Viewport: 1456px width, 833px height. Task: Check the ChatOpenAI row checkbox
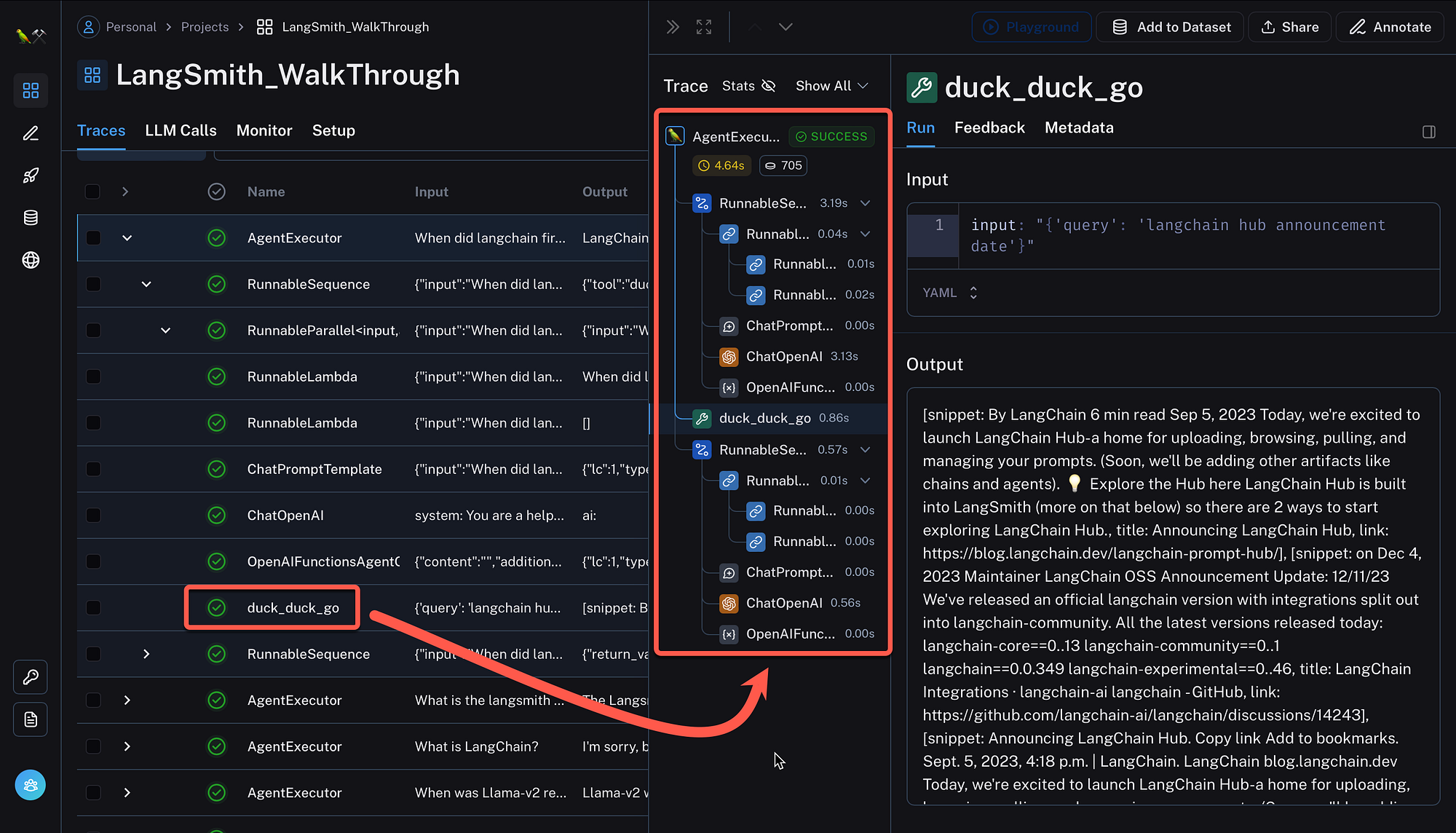pos(93,516)
